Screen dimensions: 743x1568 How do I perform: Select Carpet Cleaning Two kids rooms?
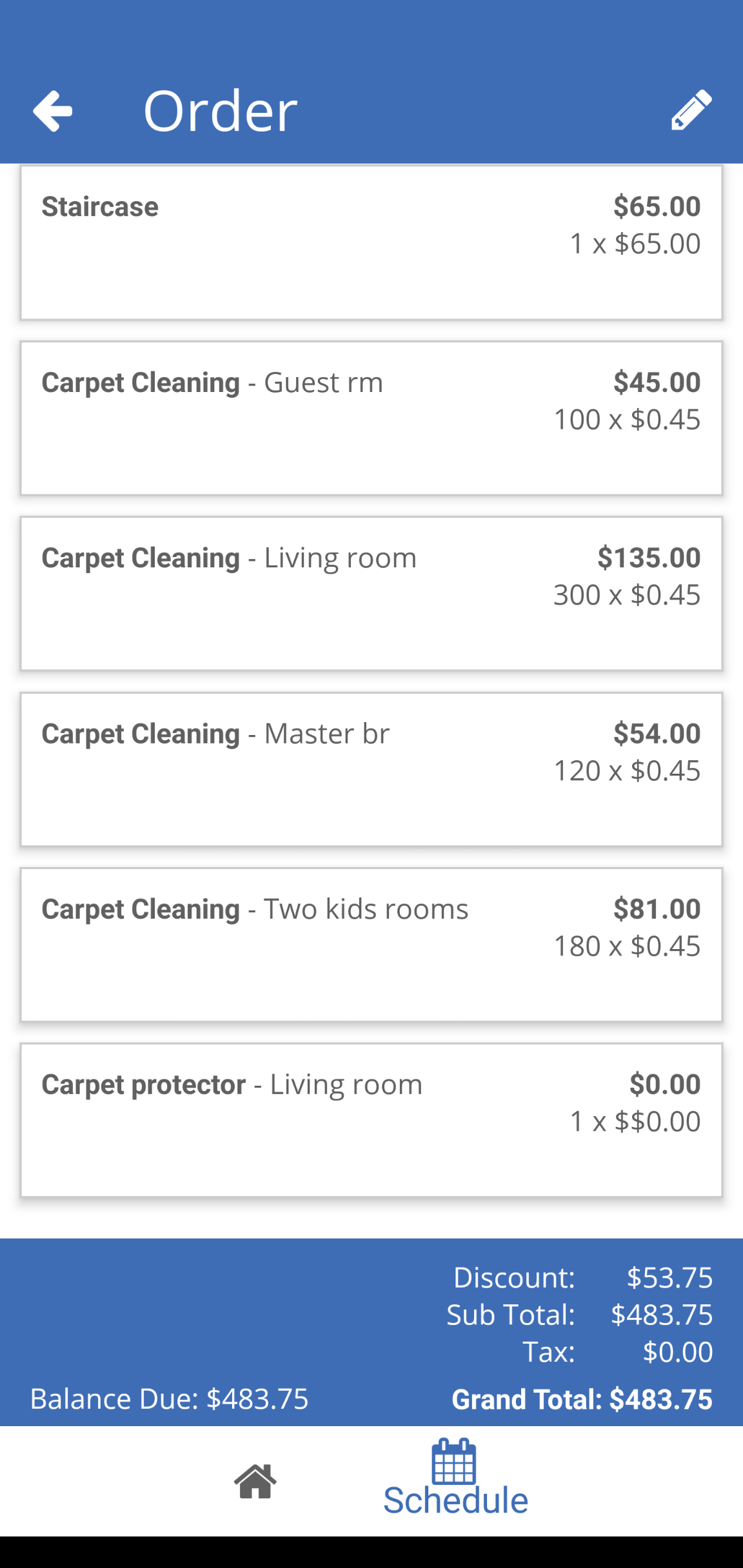[371, 945]
